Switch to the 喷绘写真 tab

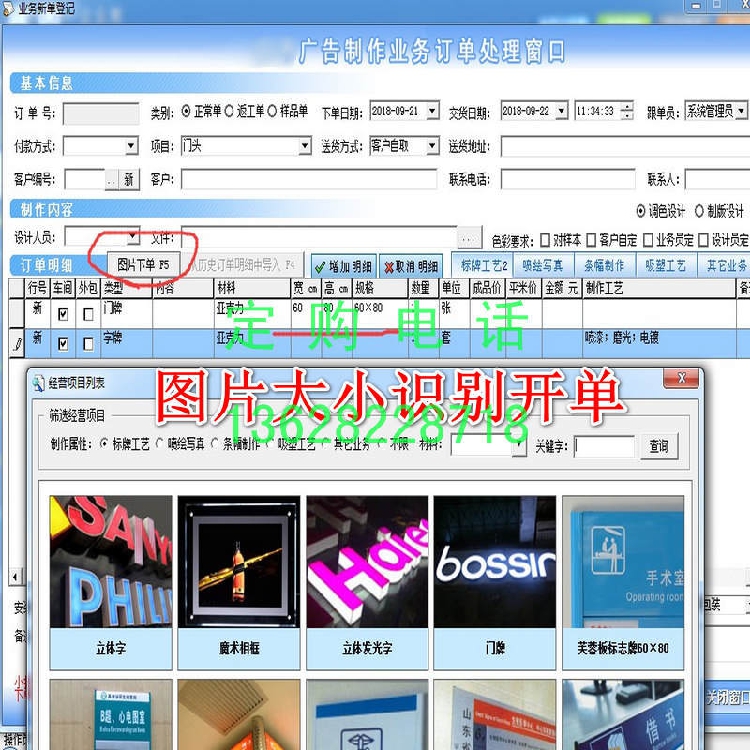[x=543, y=266]
